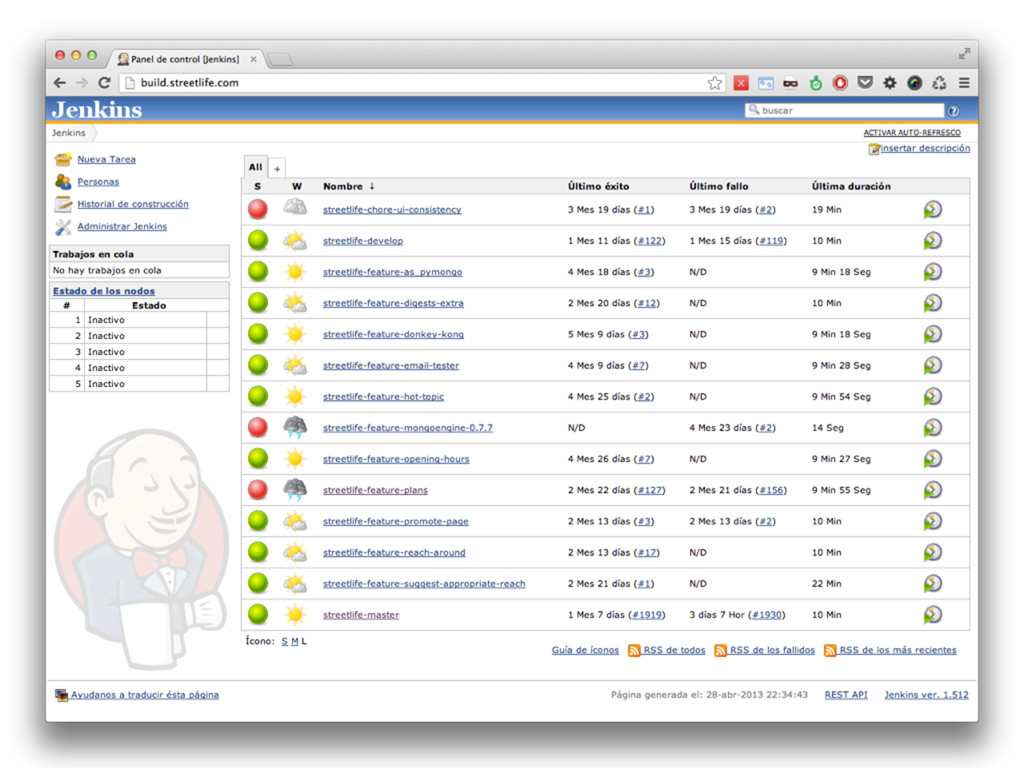Select the All view tab
This screenshot has height=768, width=1024.
tap(255, 167)
